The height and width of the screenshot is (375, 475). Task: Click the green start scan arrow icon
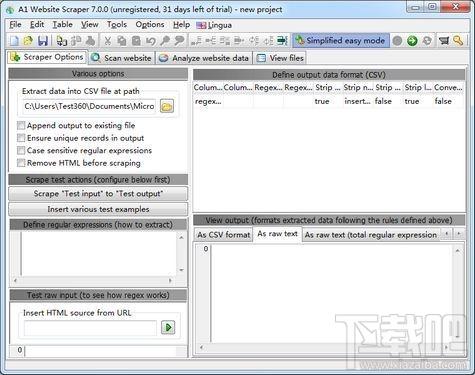[412, 41]
